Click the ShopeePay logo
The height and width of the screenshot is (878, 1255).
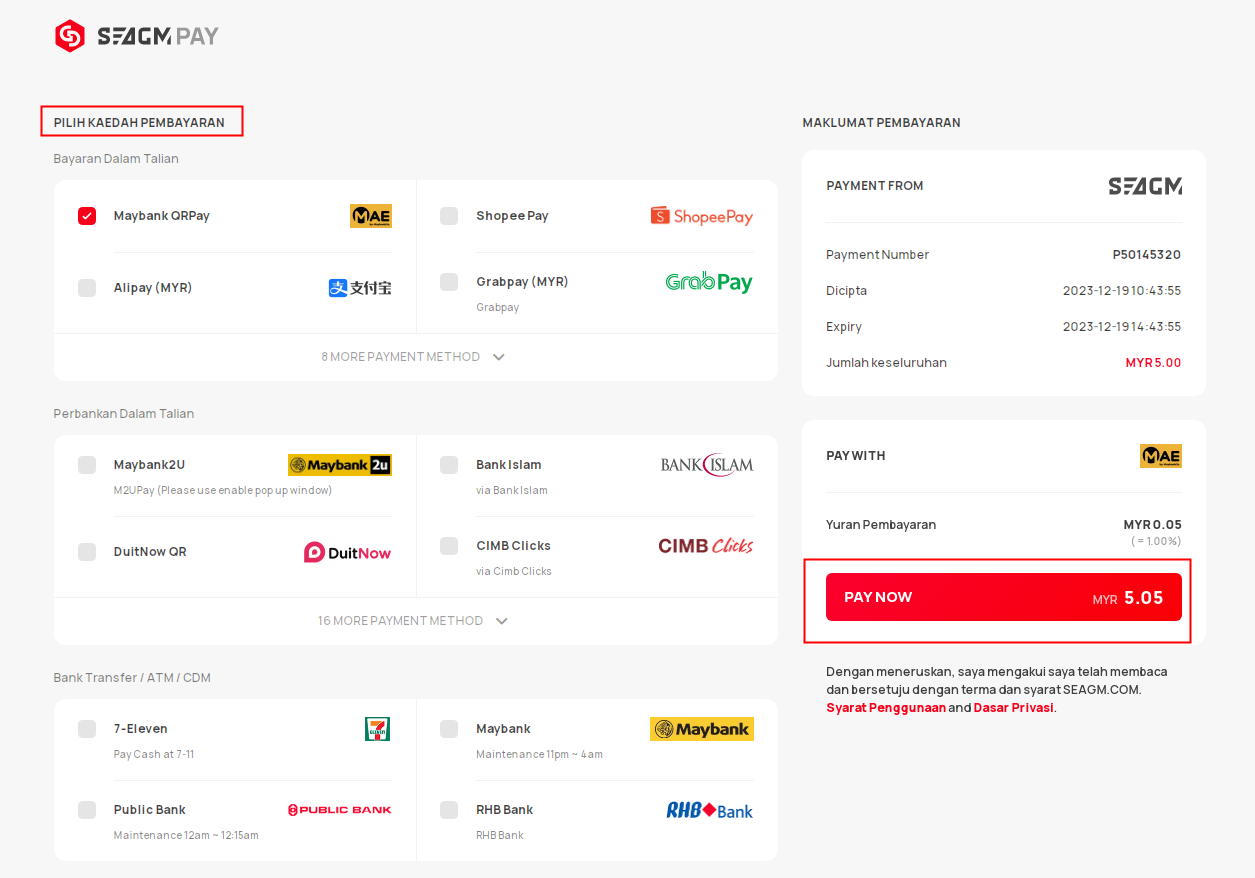[x=702, y=216]
